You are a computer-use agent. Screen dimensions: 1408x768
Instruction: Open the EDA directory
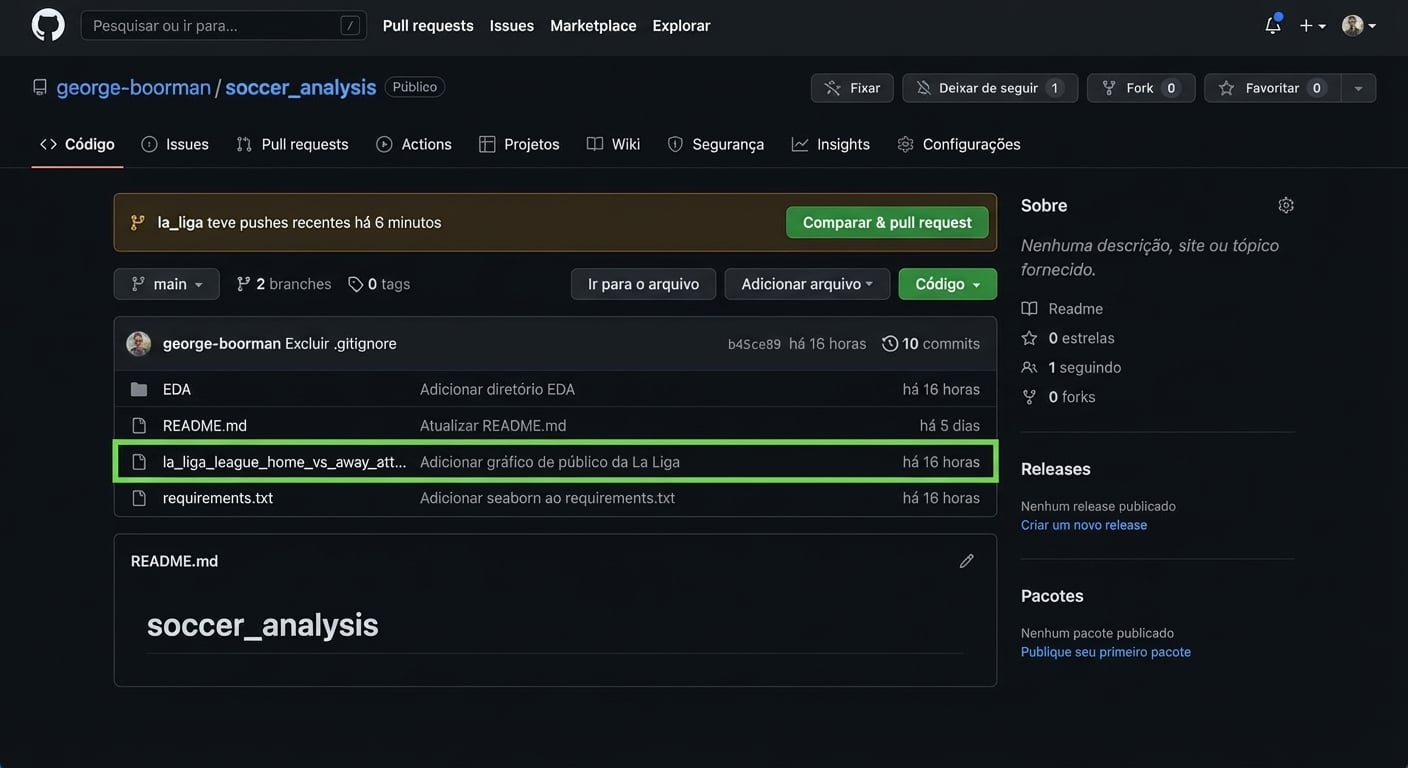(x=177, y=389)
